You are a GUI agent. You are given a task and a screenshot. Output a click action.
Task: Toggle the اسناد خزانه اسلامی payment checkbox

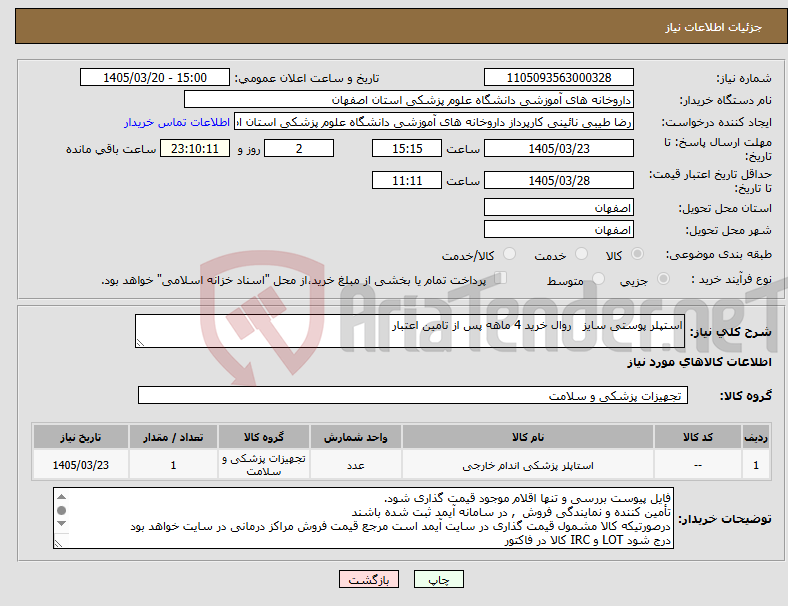click(x=501, y=278)
